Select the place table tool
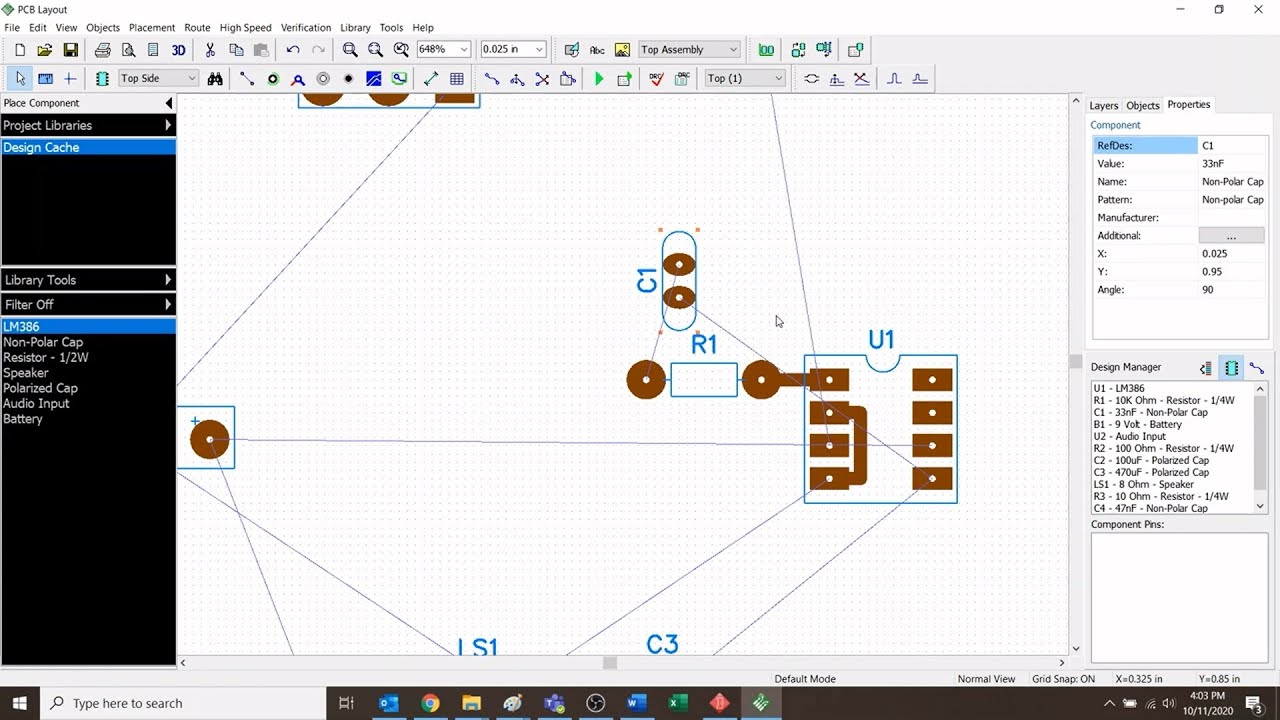Image resolution: width=1280 pixels, height=720 pixels. click(457, 78)
